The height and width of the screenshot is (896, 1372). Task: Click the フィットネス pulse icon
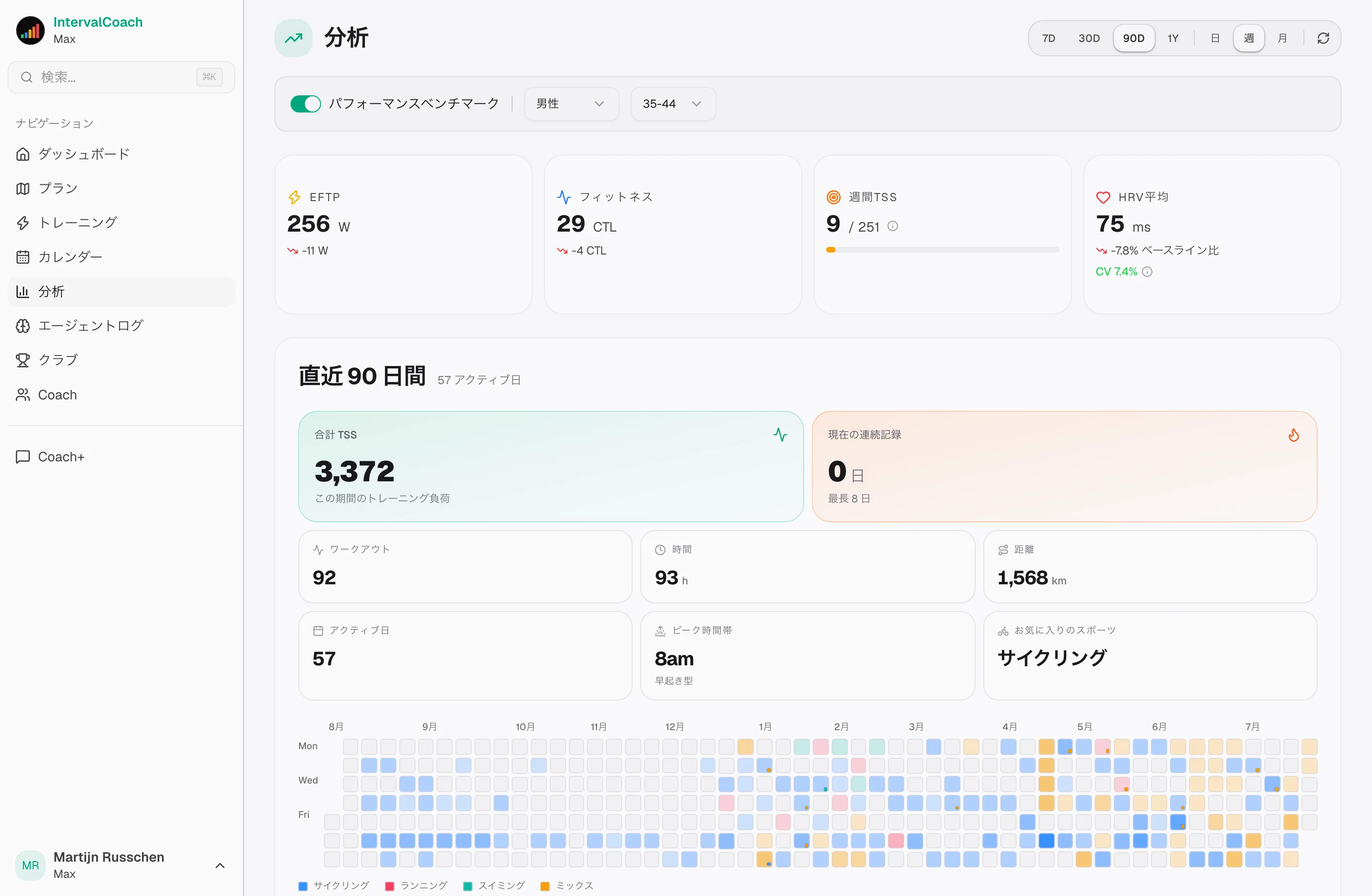coord(564,197)
